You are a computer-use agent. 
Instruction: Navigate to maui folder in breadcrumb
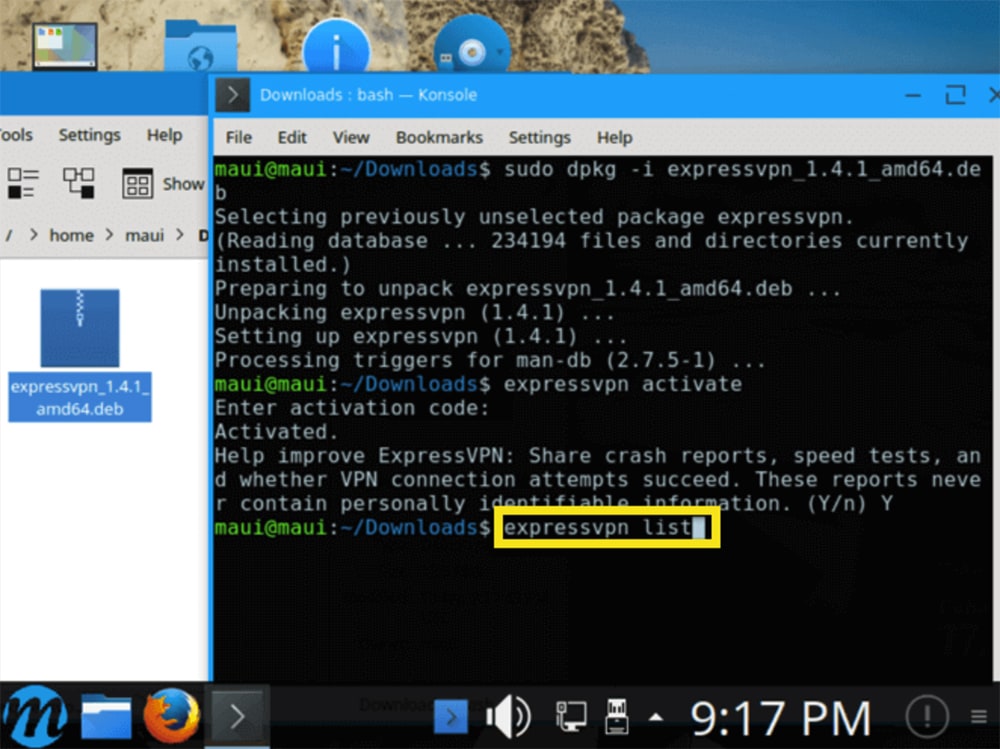[x=144, y=235]
